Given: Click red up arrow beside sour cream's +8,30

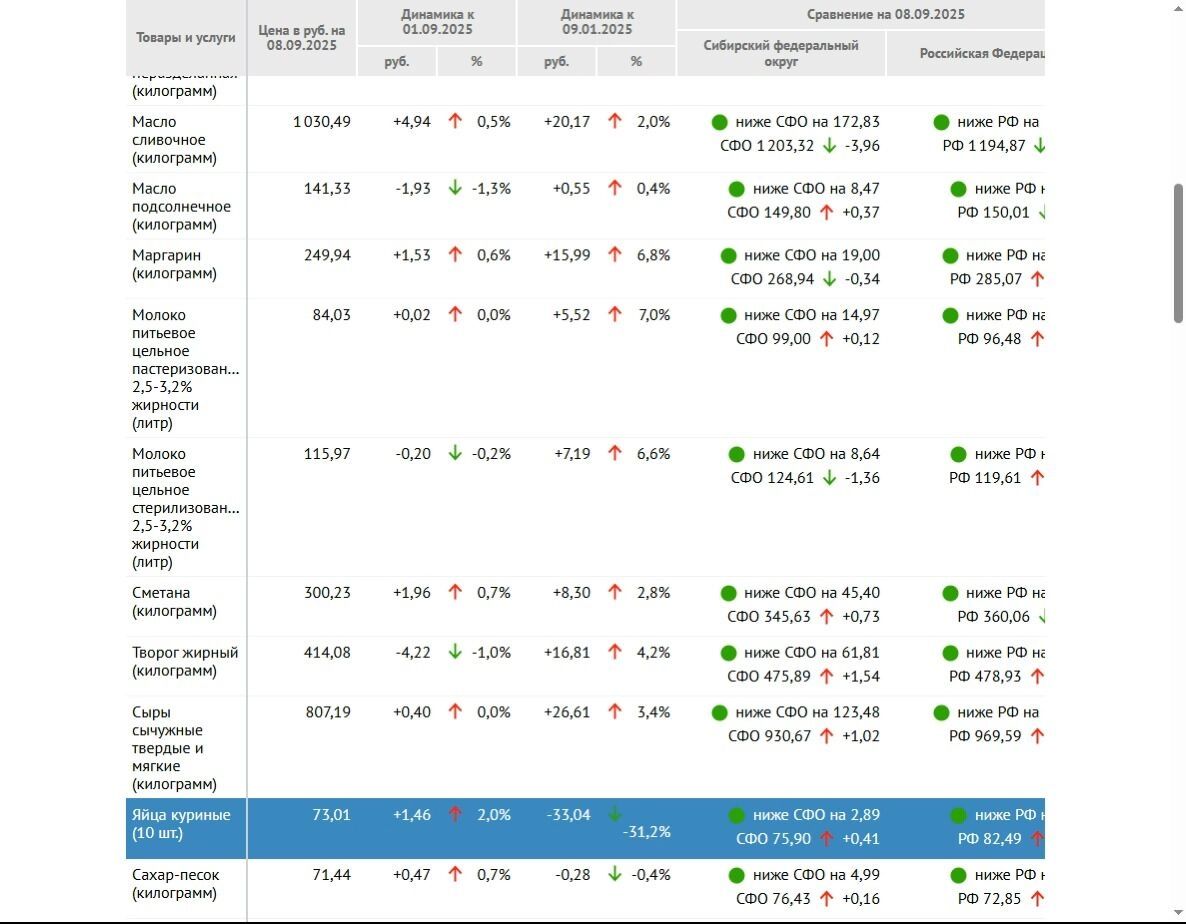Looking at the screenshot, I should 615,592.
